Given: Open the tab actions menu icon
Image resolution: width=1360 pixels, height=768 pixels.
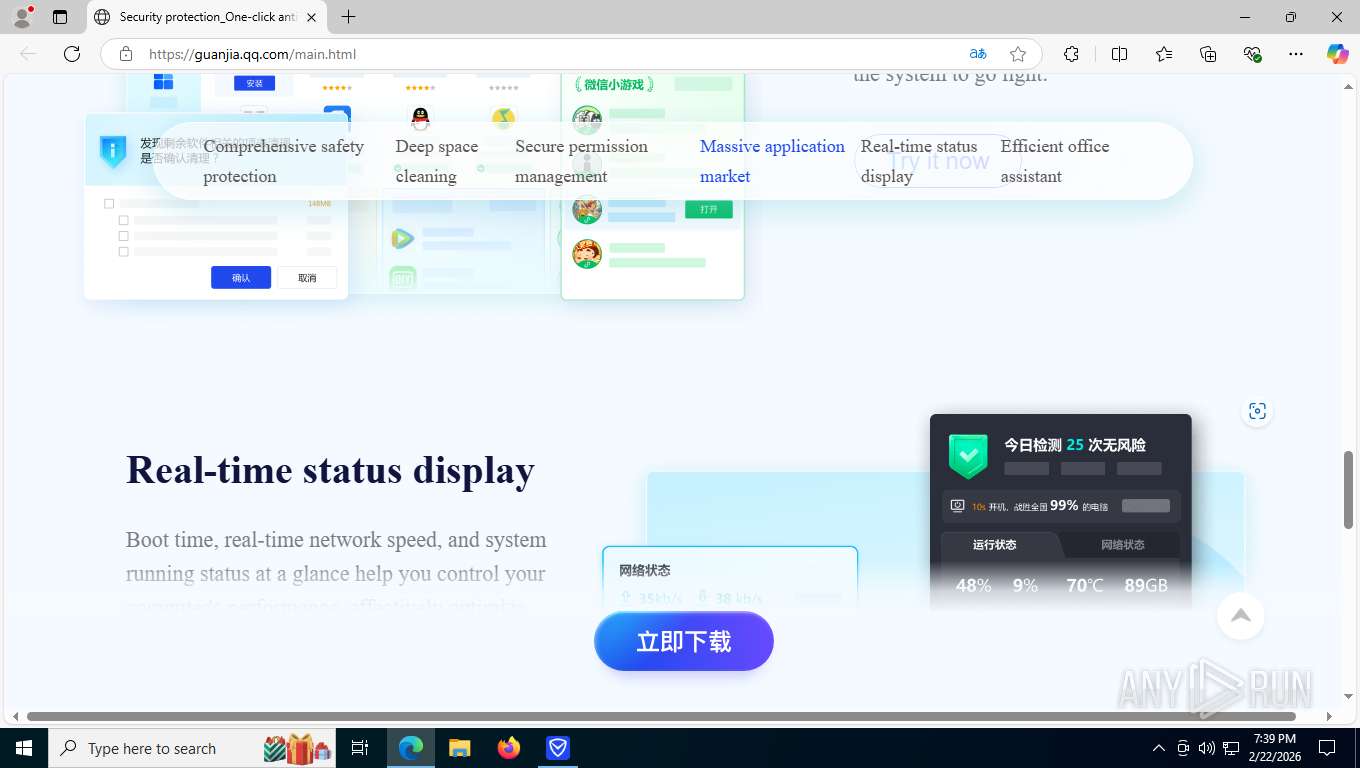Looking at the screenshot, I should [x=60, y=17].
